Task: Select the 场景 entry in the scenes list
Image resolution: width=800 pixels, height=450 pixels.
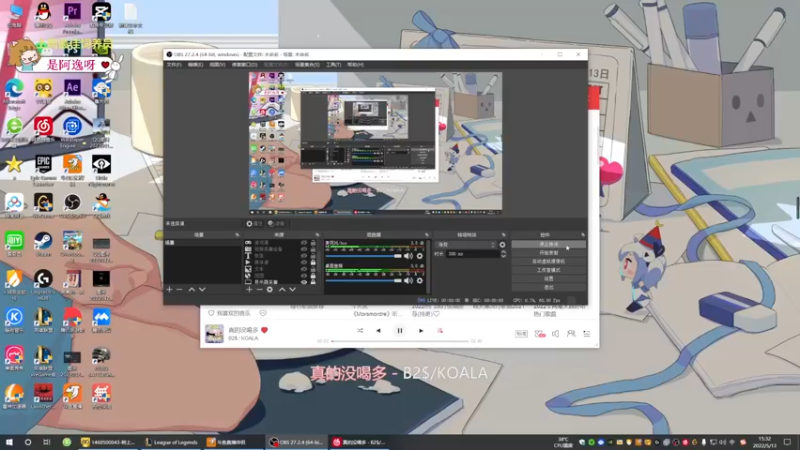Action: pyautogui.click(x=202, y=243)
